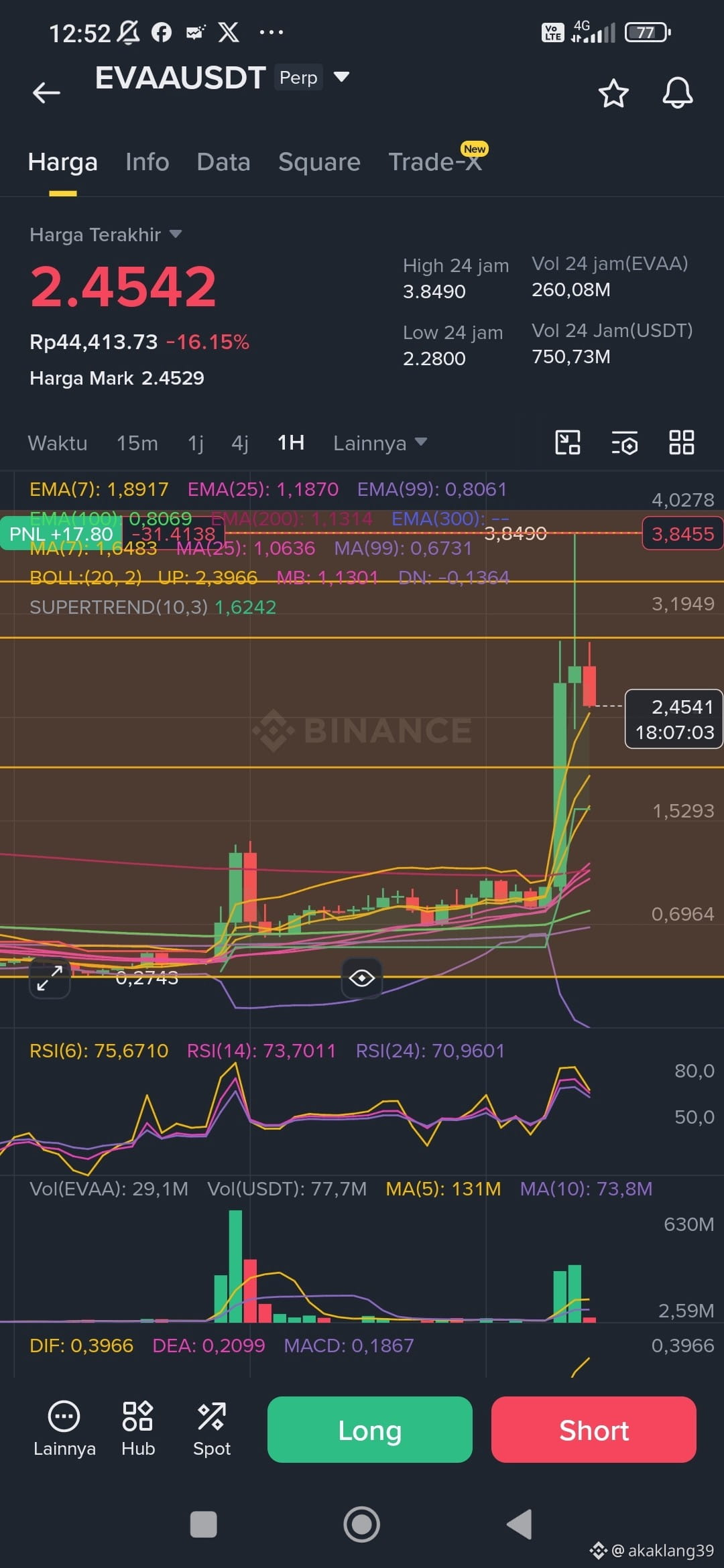Tap battery indicator in status bar

648,32
